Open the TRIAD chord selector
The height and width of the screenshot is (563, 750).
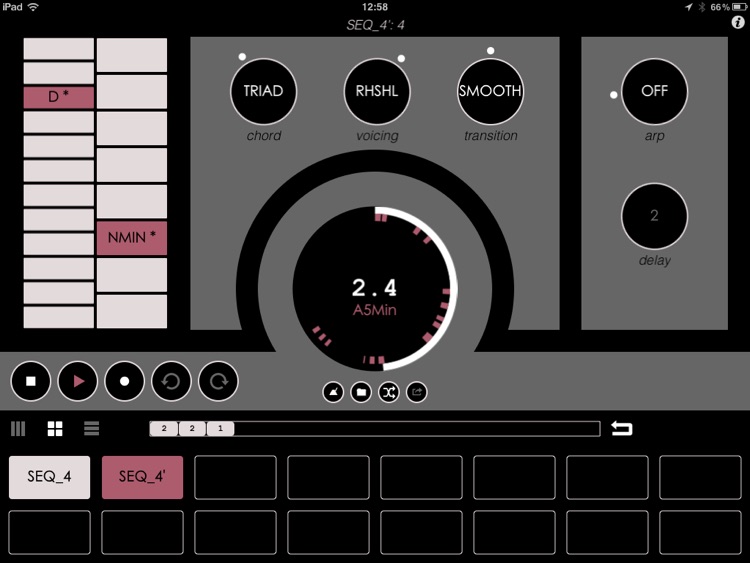(264, 91)
